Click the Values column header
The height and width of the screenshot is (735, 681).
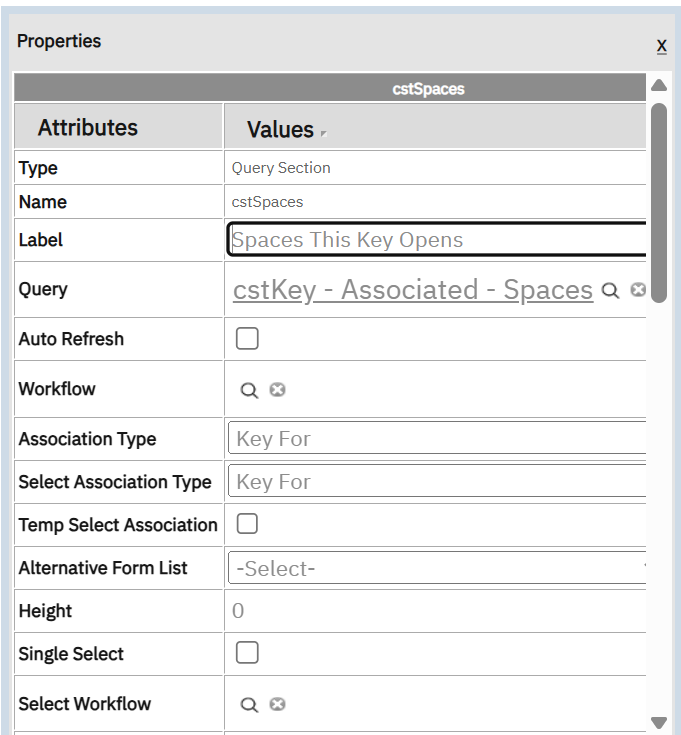435,127
